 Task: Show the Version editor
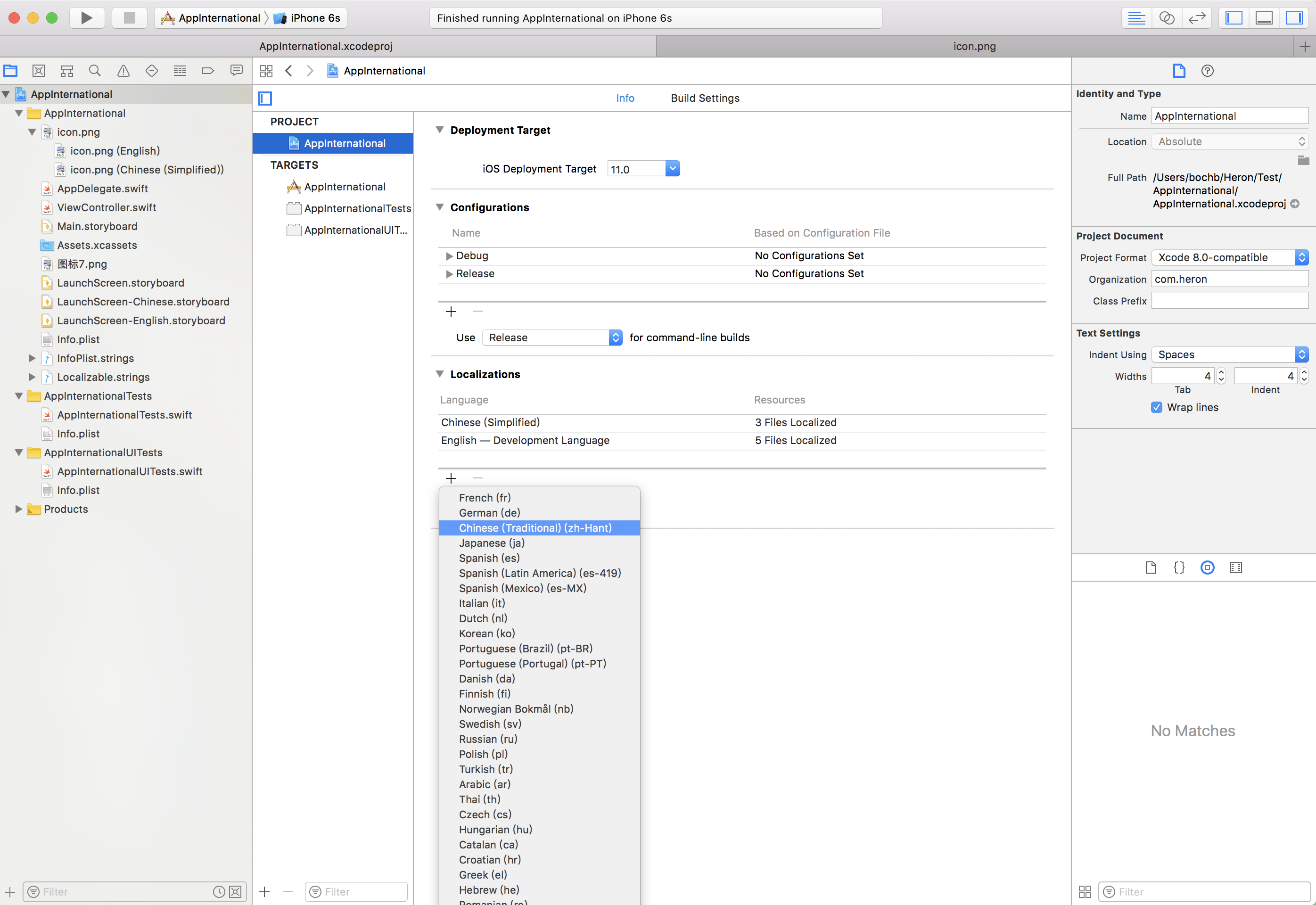pos(1196,17)
